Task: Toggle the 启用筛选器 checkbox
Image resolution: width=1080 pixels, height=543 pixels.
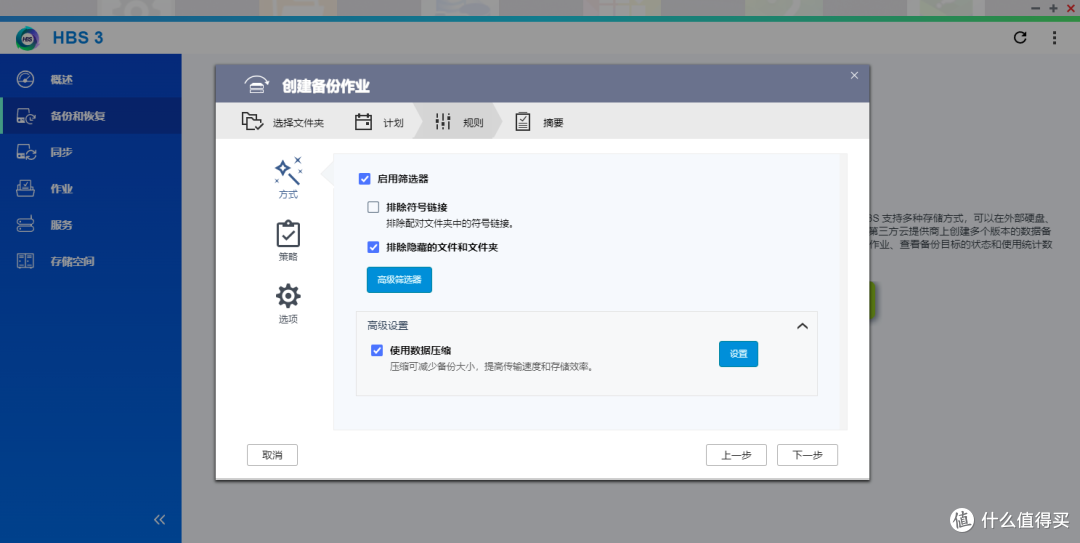Action: tap(364, 179)
